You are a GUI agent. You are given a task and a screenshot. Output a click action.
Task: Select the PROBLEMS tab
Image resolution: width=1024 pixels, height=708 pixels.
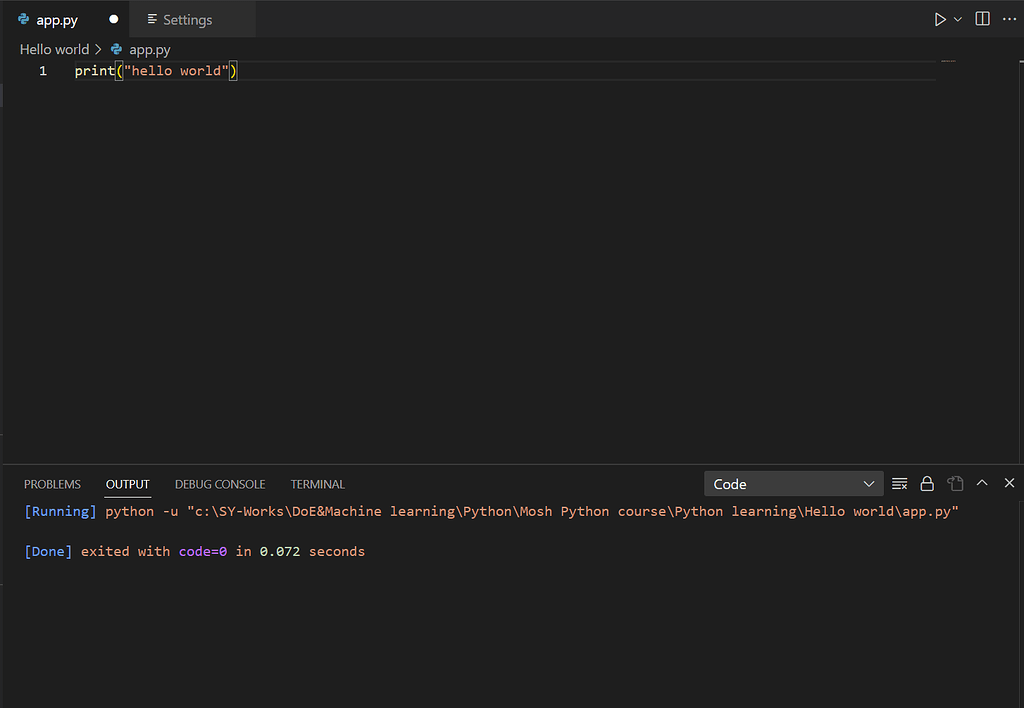click(52, 484)
